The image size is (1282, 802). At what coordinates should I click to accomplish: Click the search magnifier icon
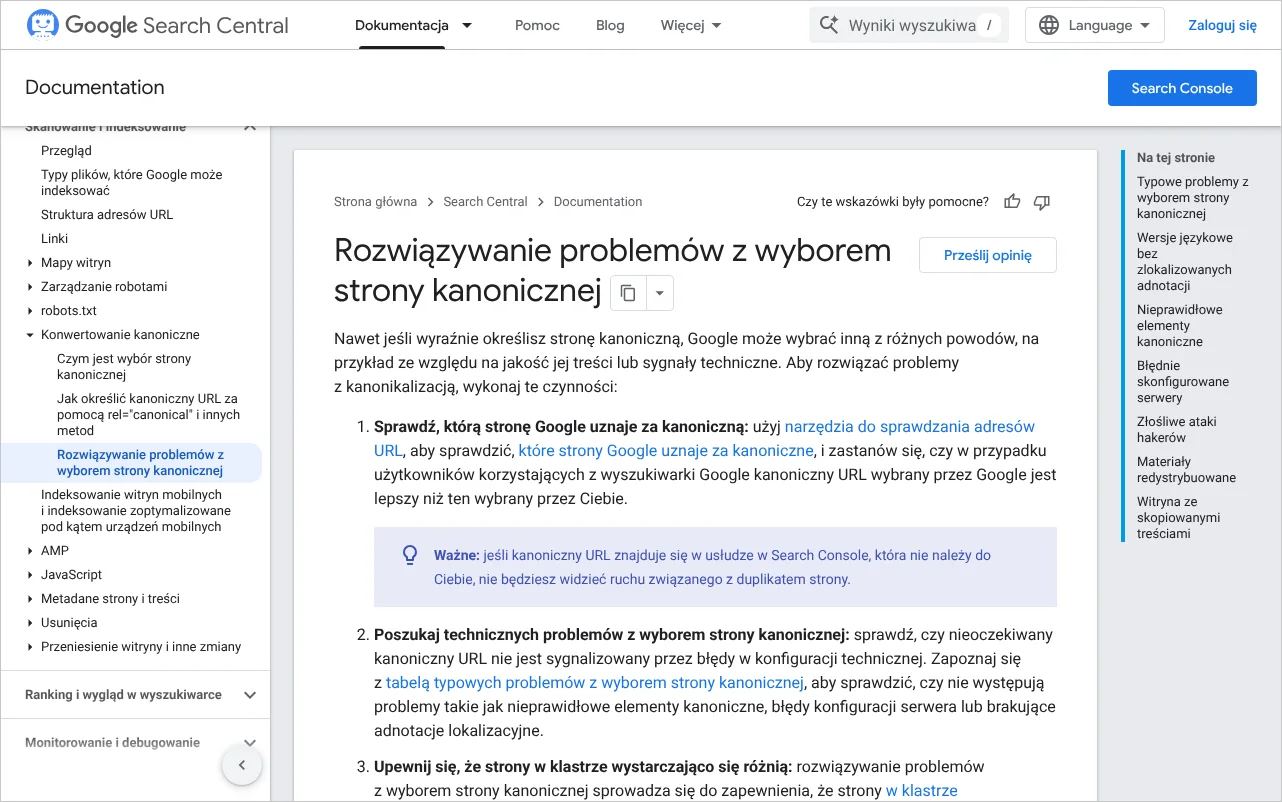(828, 25)
